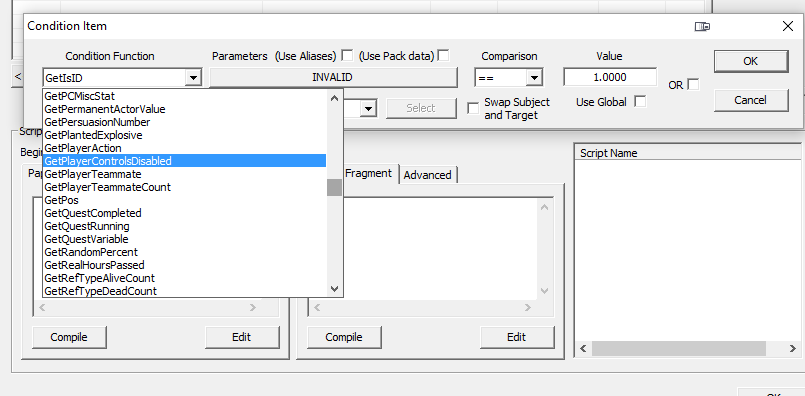
Task: Click the left script box right scroll arrow
Action: tap(253, 308)
